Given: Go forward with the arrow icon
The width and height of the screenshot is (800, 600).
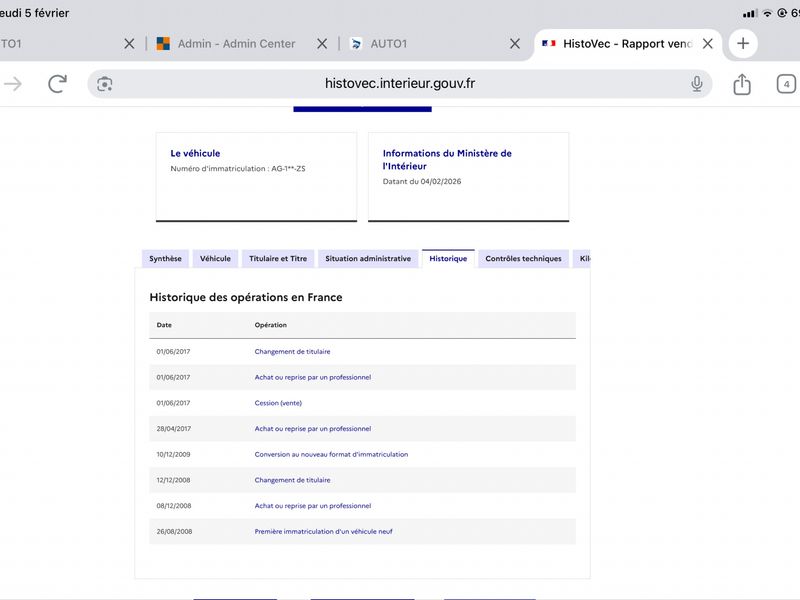Looking at the screenshot, I should 13,84.
